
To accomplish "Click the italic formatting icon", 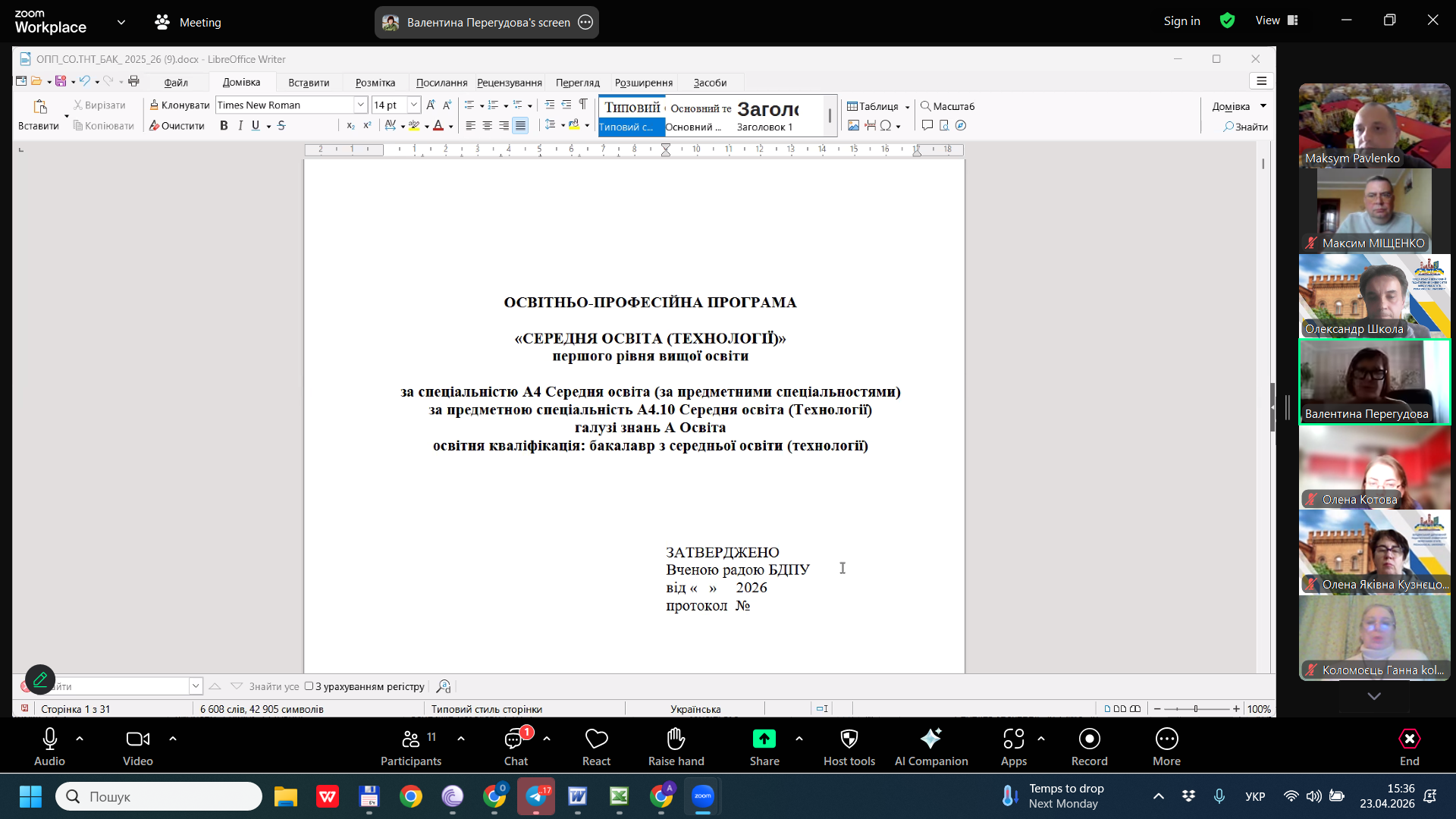I will 240,126.
